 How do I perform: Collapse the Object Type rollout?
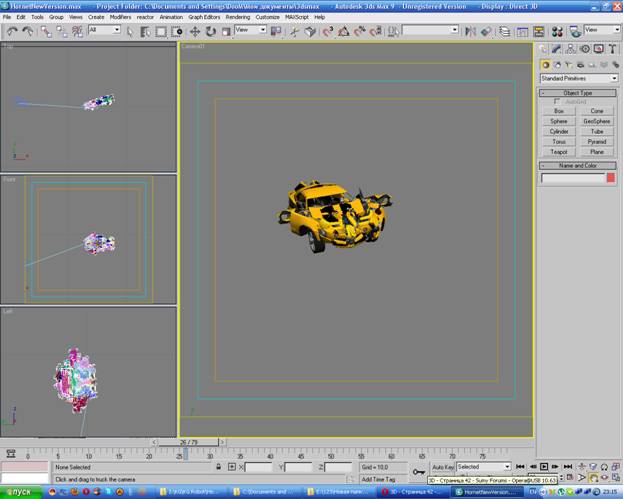[x=578, y=92]
